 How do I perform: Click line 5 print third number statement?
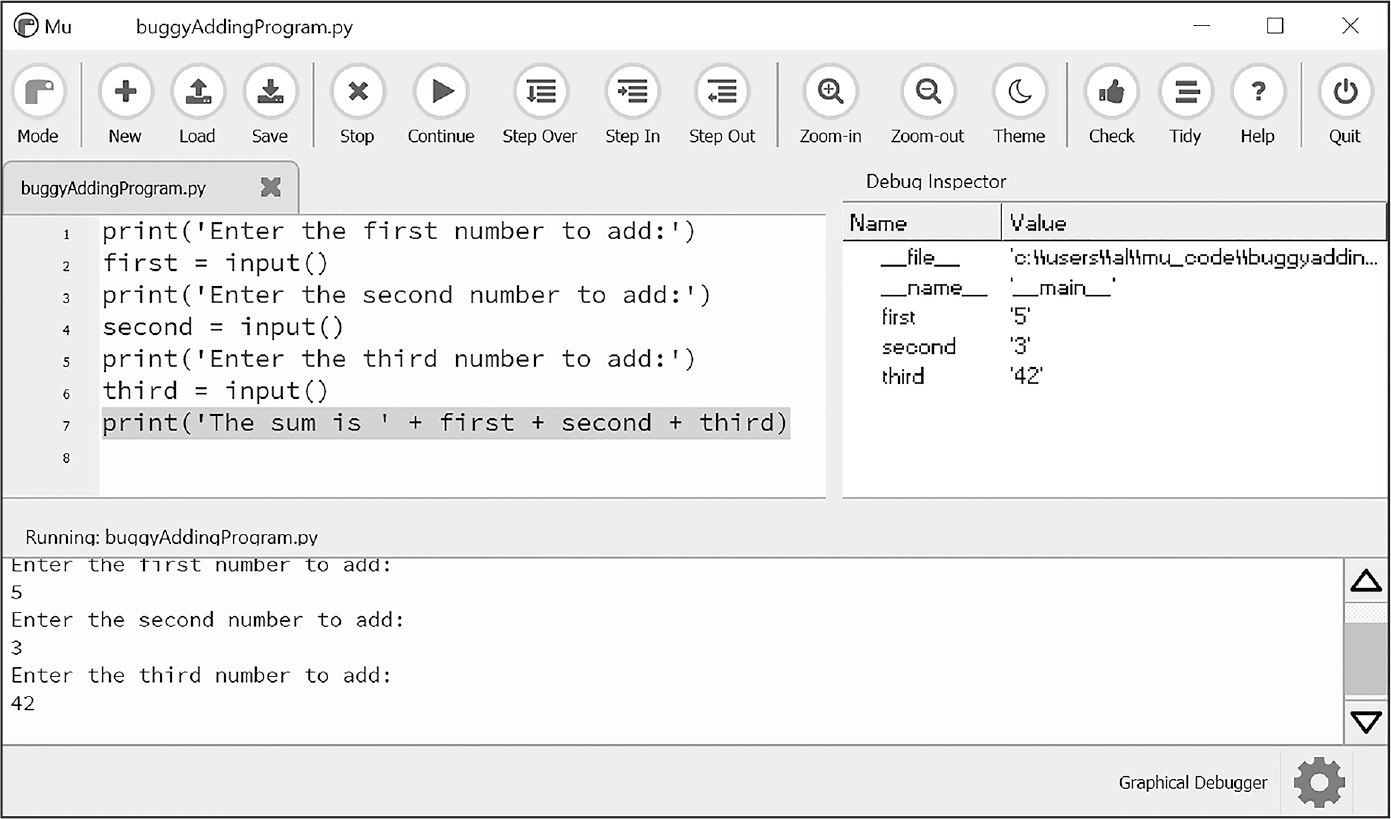coord(398,359)
